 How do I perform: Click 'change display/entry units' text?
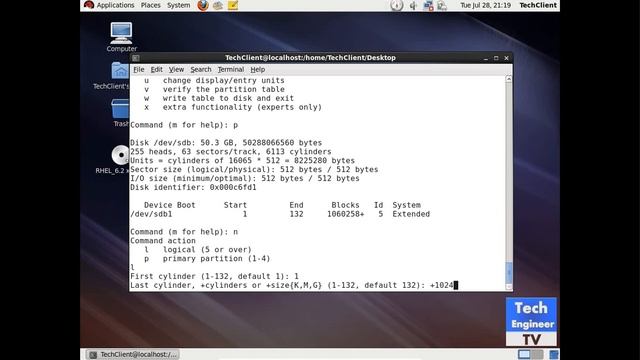(224, 80)
